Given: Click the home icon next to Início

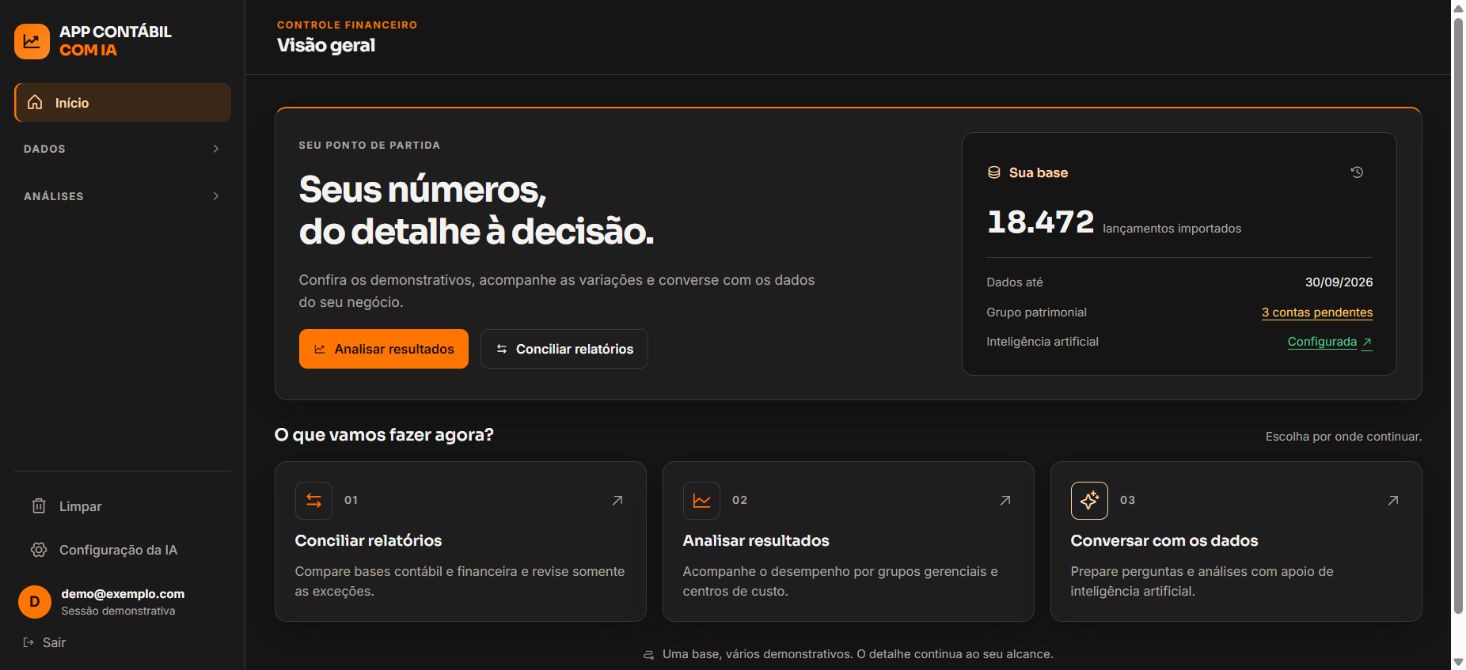Looking at the screenshot, I should coord(35,102).
